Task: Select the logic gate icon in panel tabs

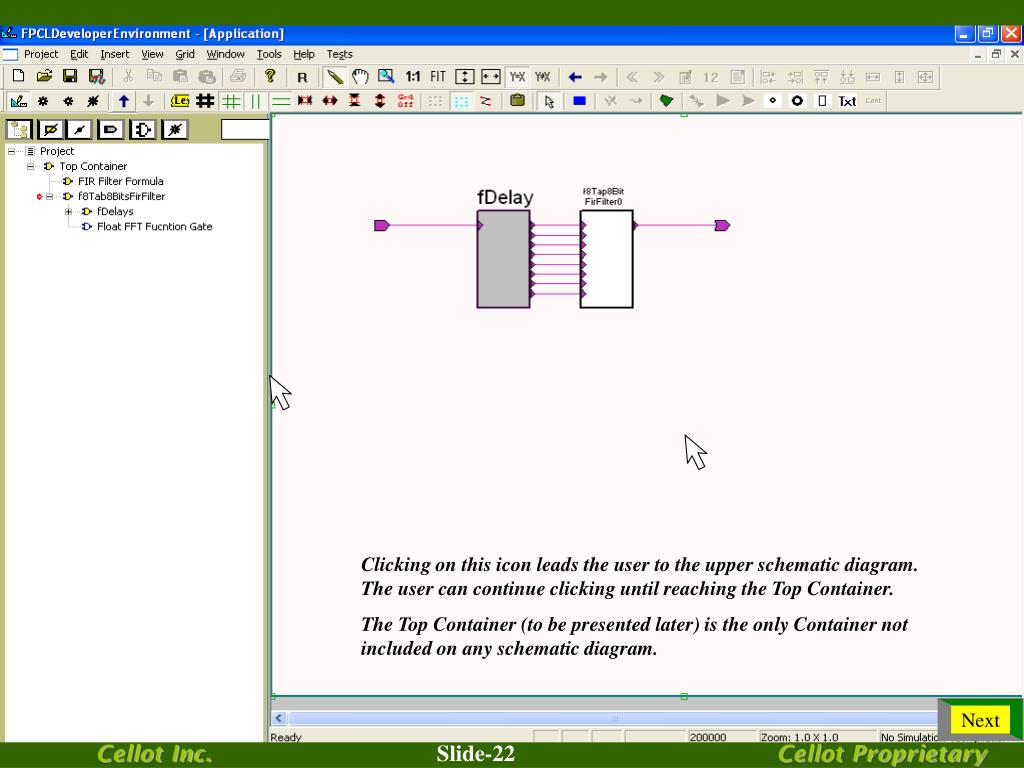Action: pos(144,130)
